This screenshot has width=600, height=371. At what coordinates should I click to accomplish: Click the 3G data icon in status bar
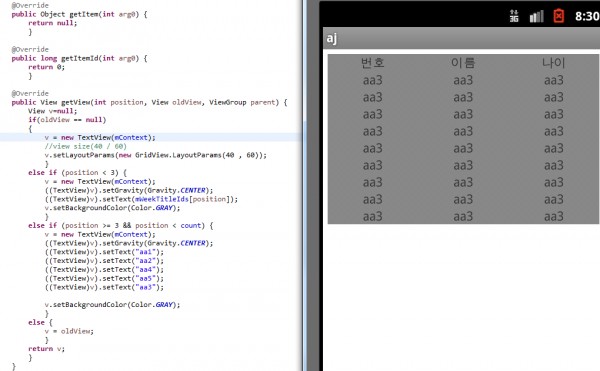[514, 16]
